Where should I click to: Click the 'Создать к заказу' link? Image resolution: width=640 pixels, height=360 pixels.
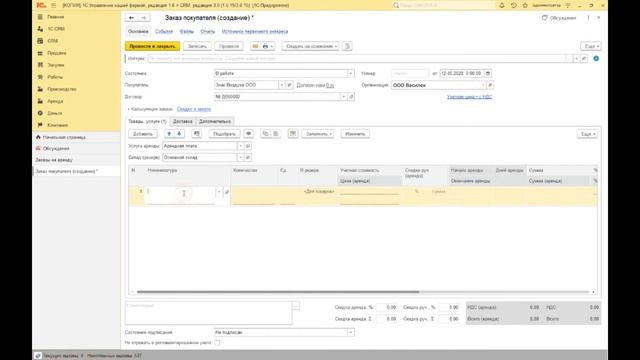pyautogui.click(x=194, y=109)
